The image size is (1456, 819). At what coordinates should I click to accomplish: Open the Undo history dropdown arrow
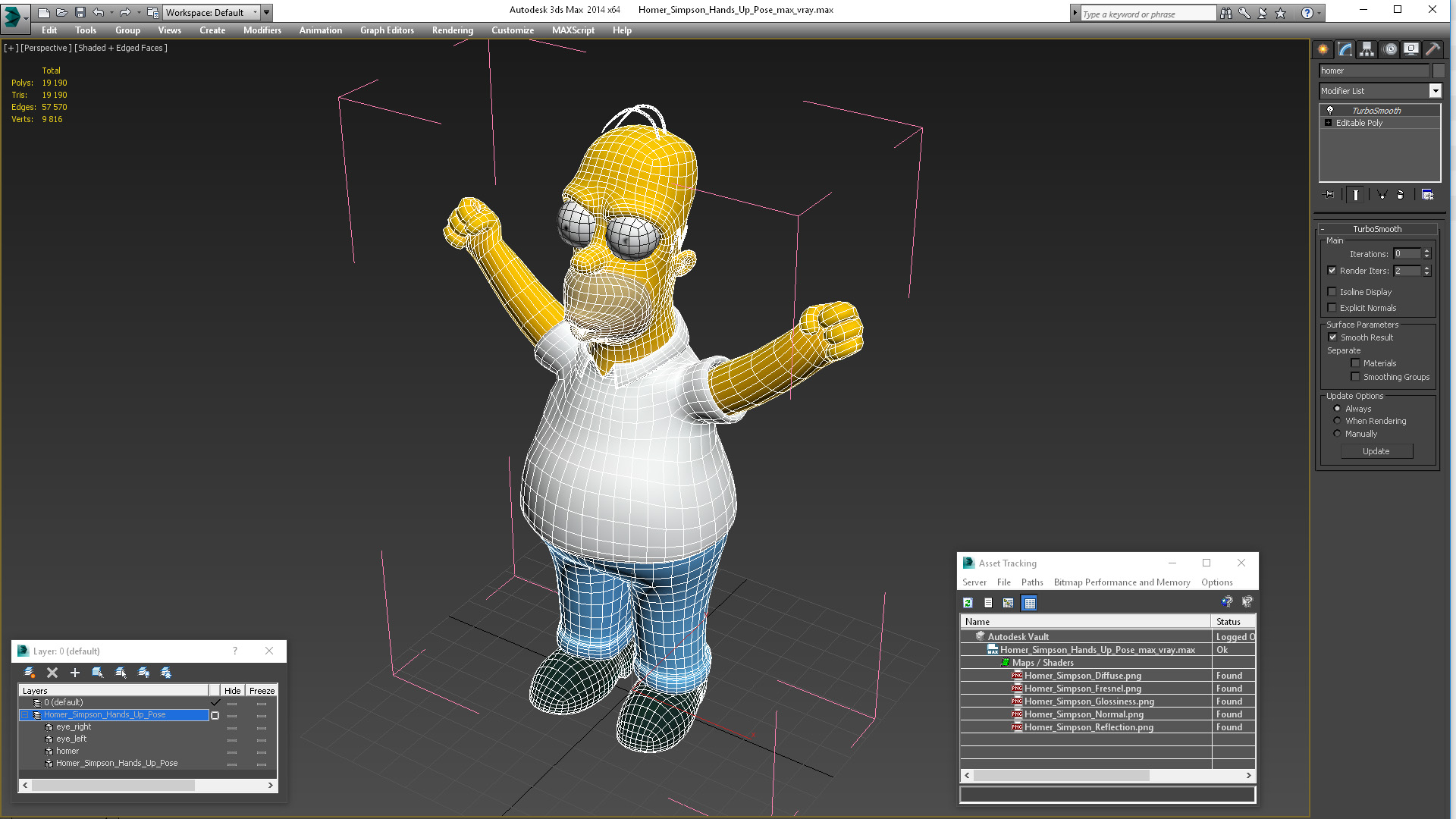pyautogui.click(x=111, y=12)
